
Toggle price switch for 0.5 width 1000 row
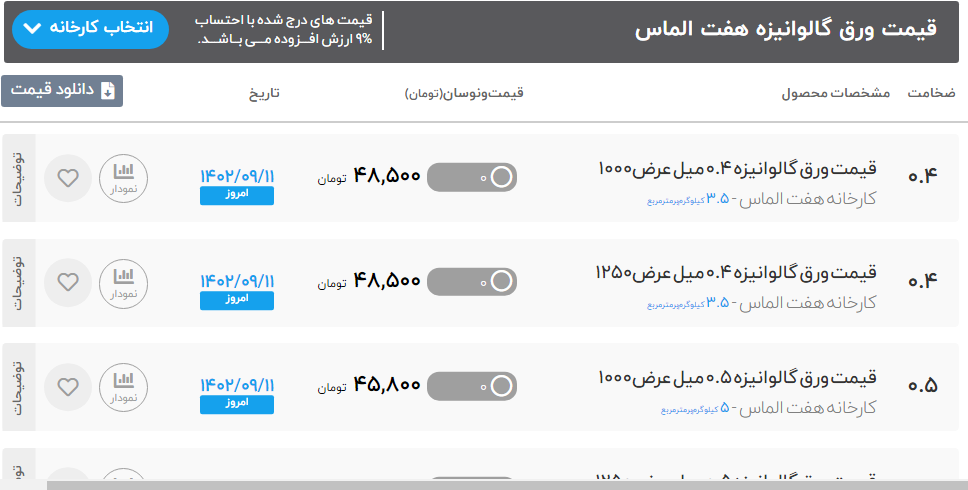tap(472, 385)
